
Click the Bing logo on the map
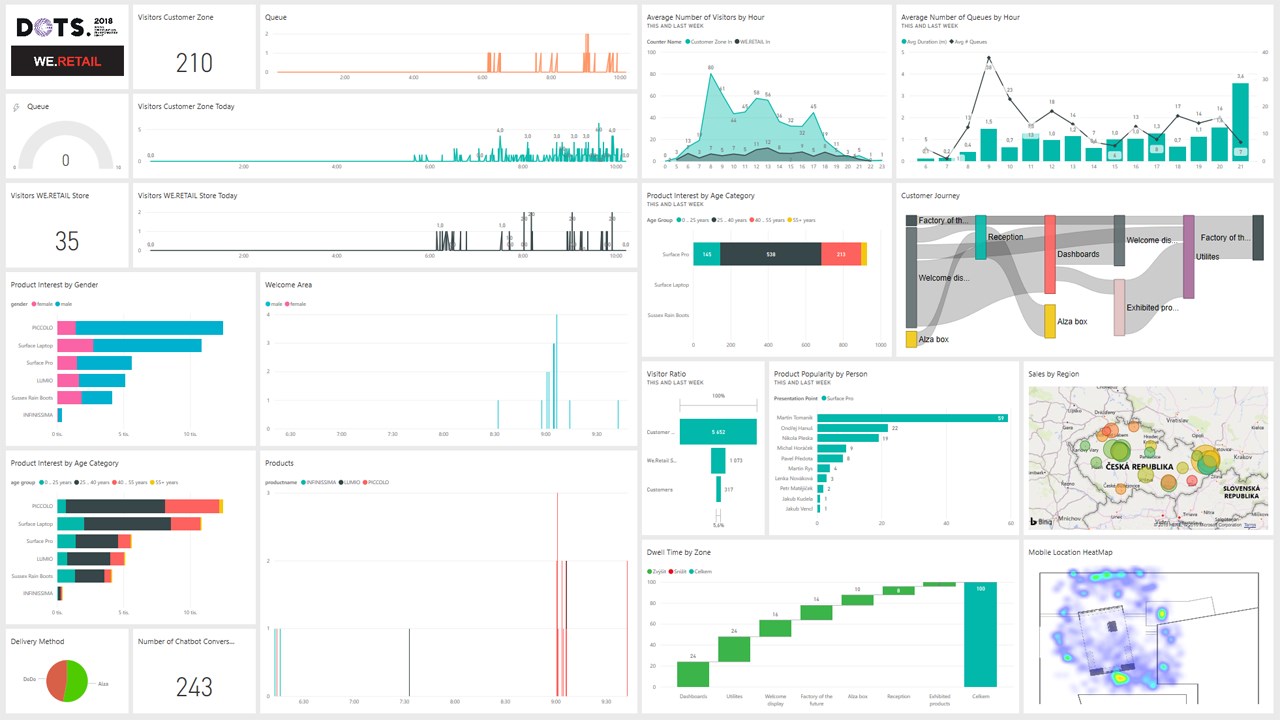(x=1042, y=521)
